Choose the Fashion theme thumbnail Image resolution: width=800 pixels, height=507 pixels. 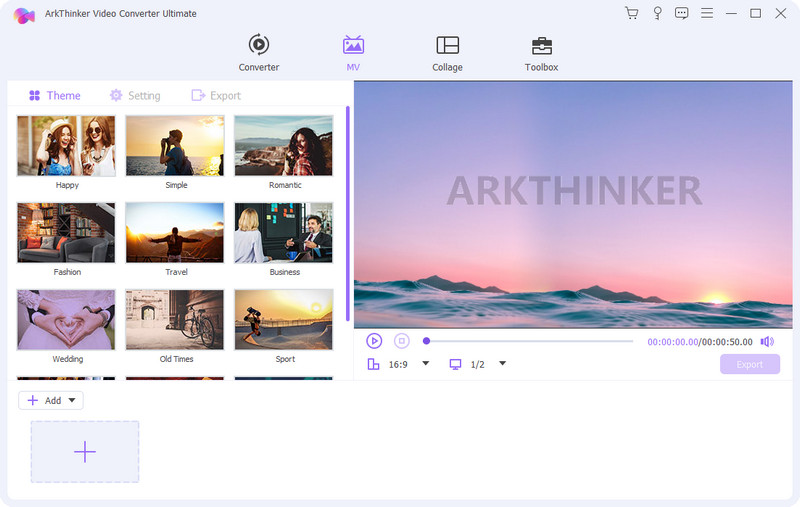click(66, 233)
